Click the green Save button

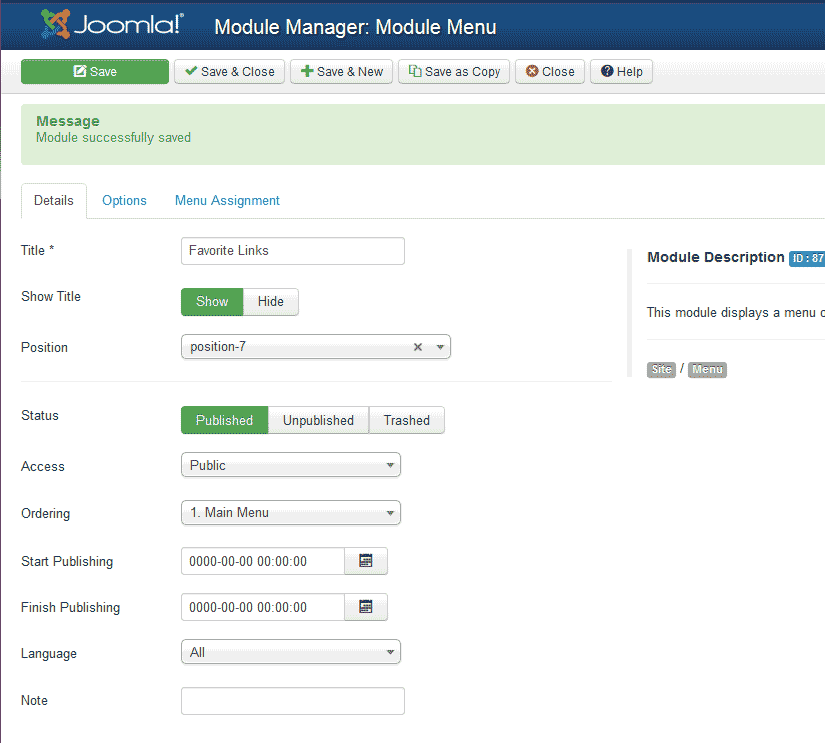click(x=95, y=72)
